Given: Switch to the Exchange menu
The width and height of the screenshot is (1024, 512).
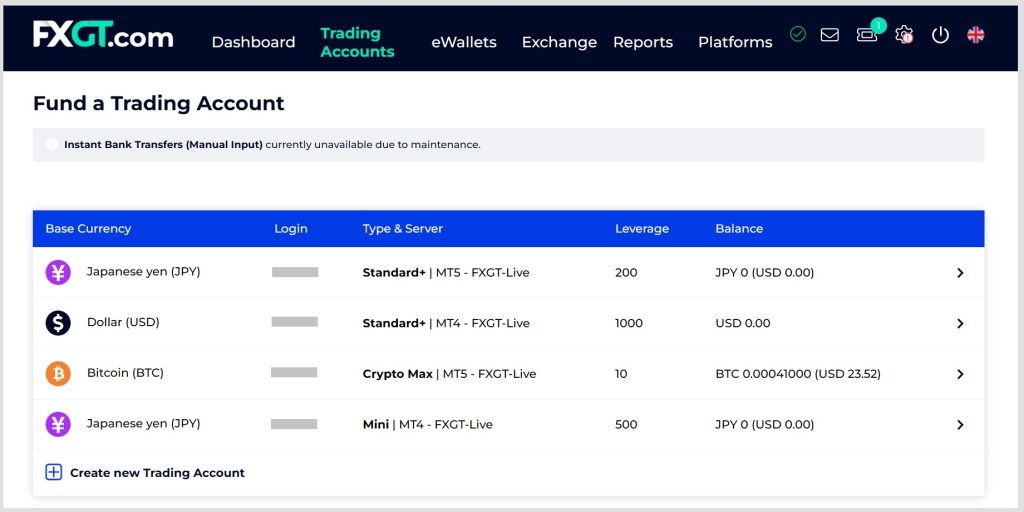Looking at the screenshot, I should (x=559, y=42).
